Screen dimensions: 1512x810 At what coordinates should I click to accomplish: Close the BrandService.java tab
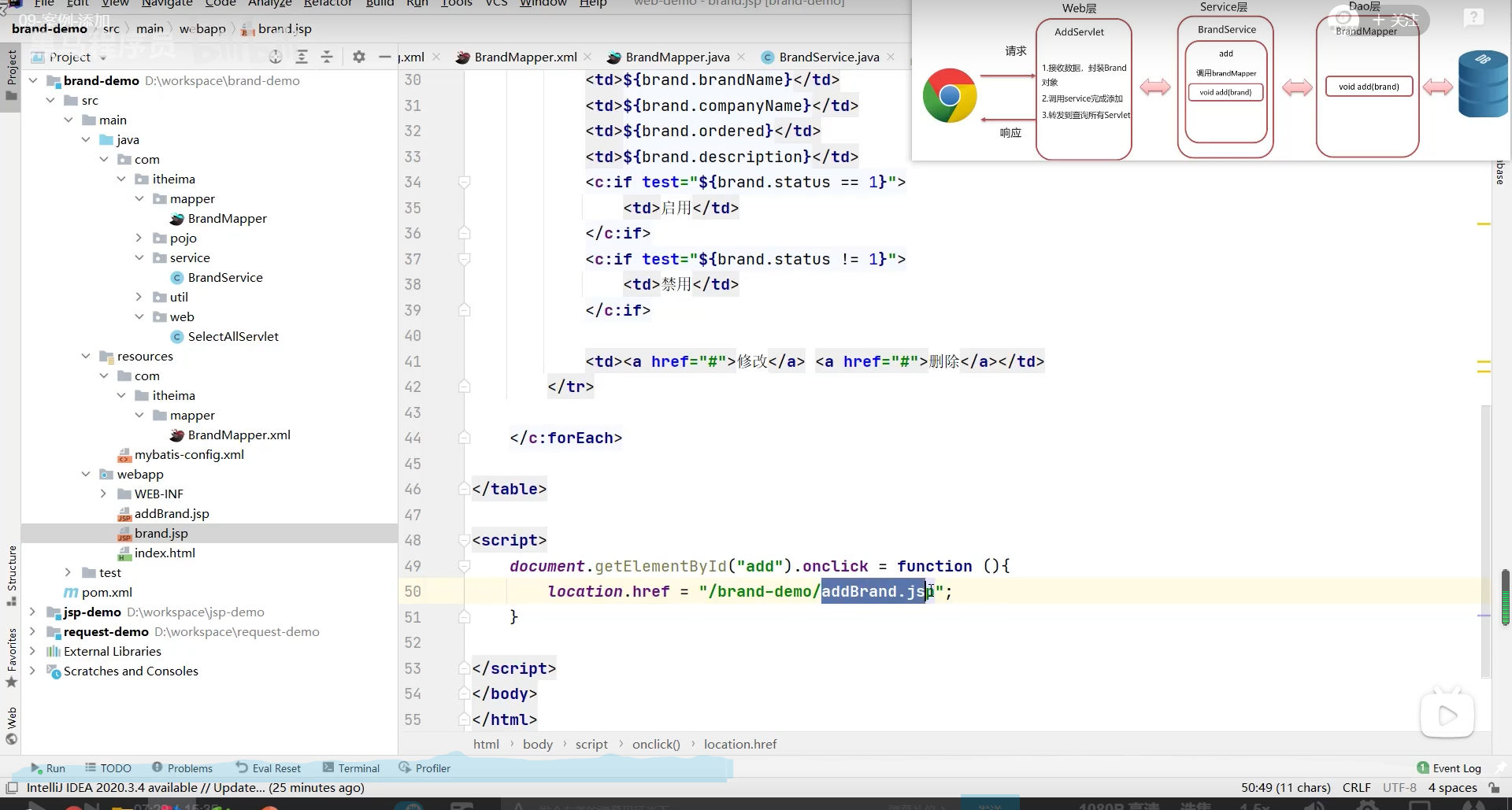pyautogui.click(x=891, y=57)
